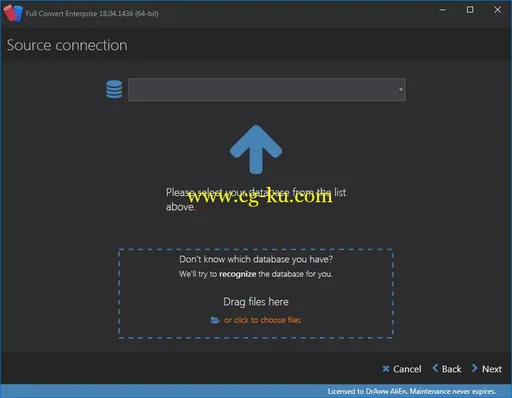Image resolution: width=512 pixels, height=398 pixels.
Task: Go Back to the previous step
Action: click(x=447, y=369)
